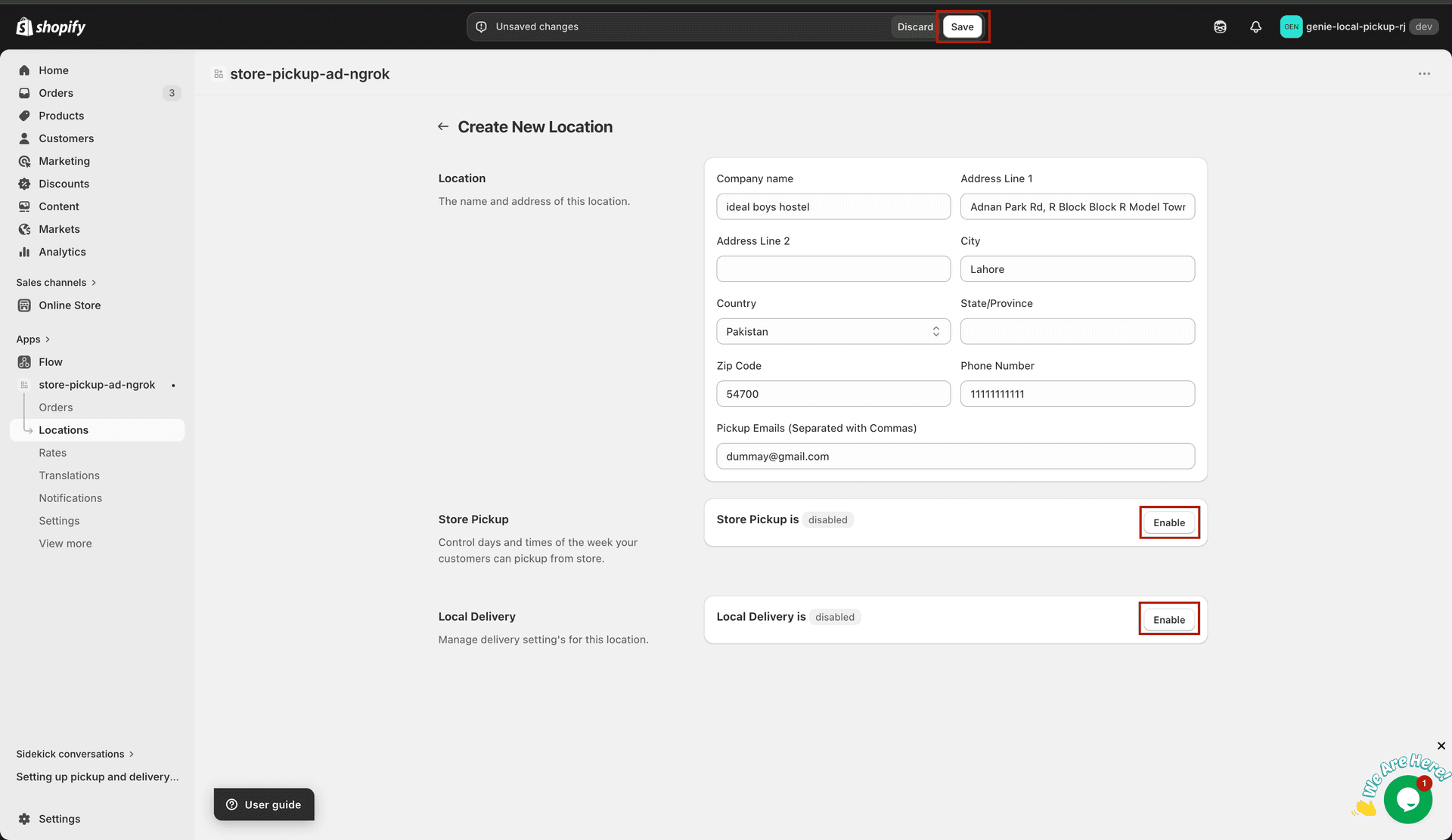Open the Sidekick assistant from the top bar
This screenshot has width=1452, height=840.
(1220, 26)
